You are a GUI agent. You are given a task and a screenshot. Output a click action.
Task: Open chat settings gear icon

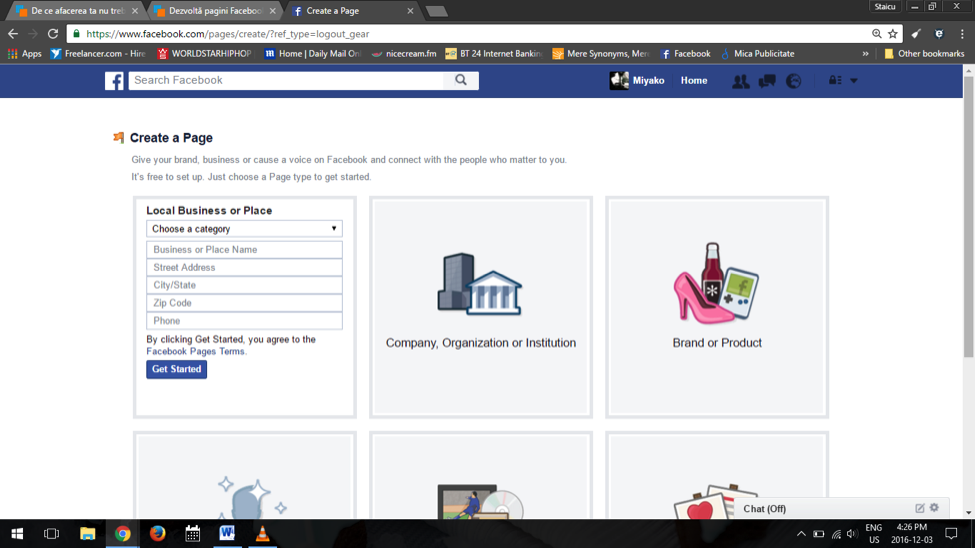934,507
